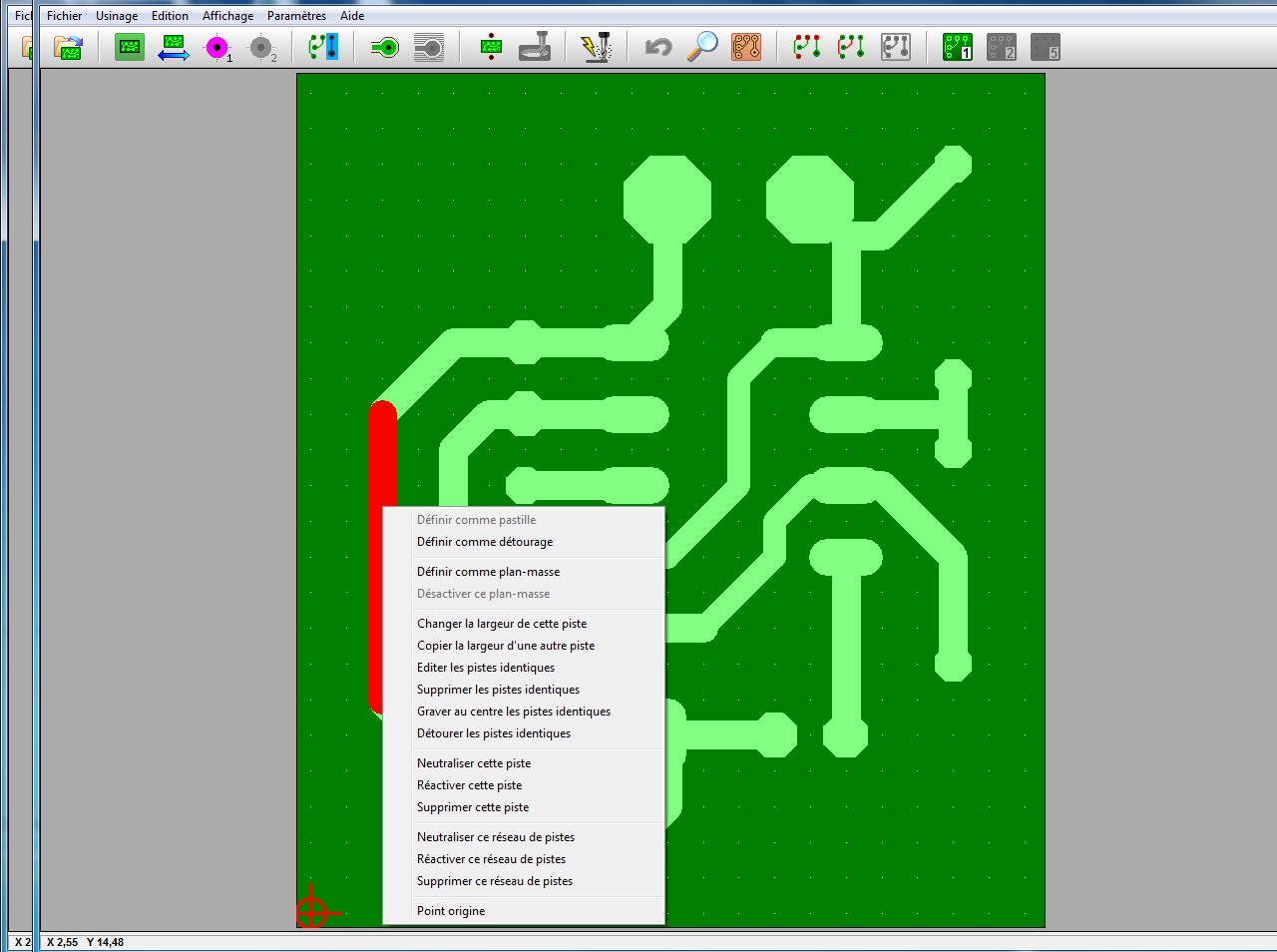Screen dimensions: 1277x952
Task: Select the gray pad number 2 icon
Action: click(261, 47)
